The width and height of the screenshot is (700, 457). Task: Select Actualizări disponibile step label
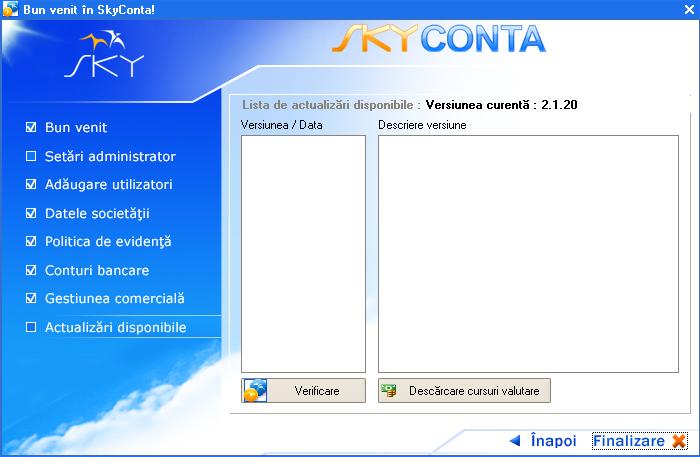pyautogui.click(x=116, y=327)
